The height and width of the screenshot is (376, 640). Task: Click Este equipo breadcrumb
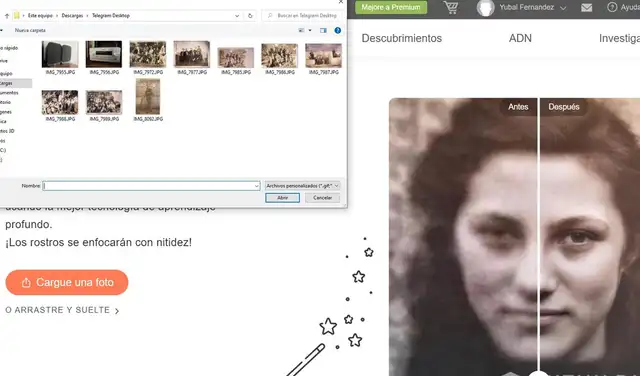(x=40, y=16)
